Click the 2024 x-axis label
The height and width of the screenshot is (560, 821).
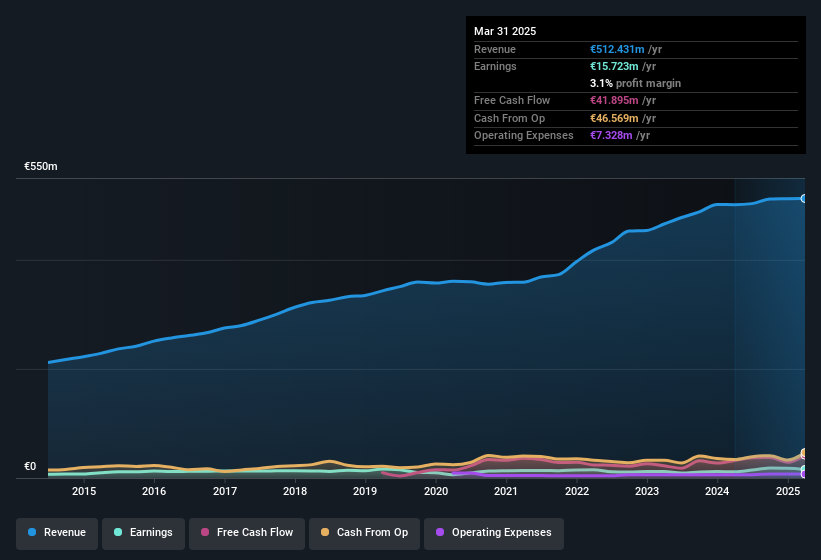coord(717,491)
